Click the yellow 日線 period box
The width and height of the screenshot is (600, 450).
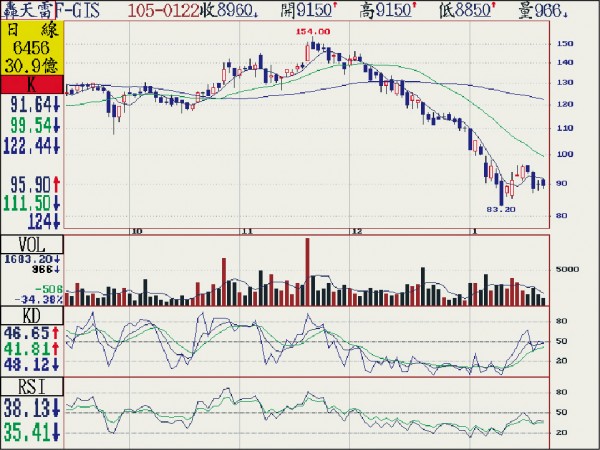(31, 45)
